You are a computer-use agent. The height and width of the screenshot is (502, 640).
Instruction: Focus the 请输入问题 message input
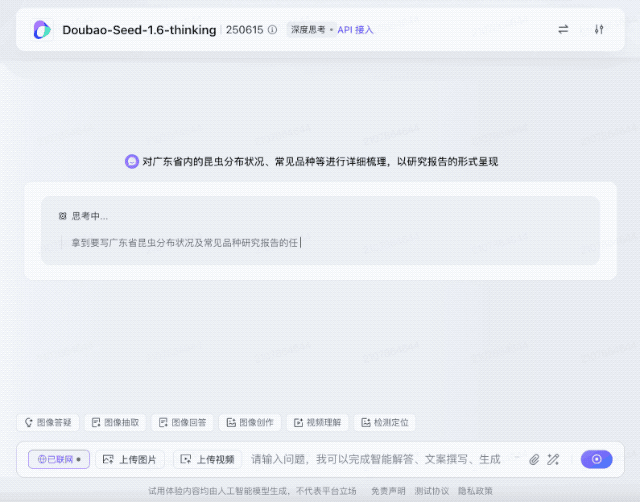pyautogui.click(x=376, y=460)
